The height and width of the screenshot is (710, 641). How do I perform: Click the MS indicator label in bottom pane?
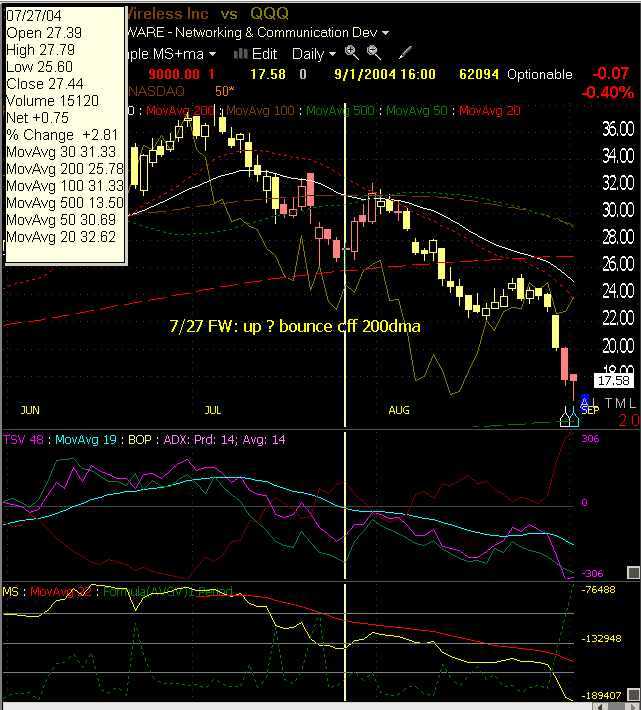pos(10,591)
